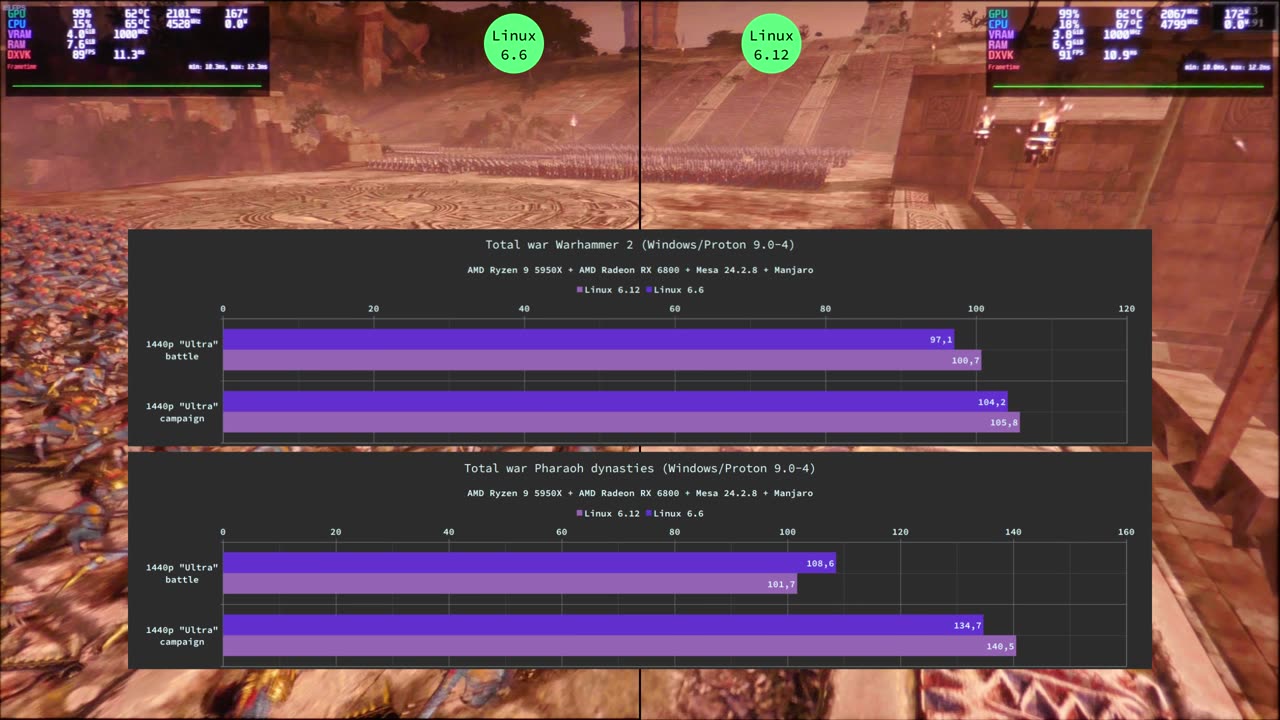Click the 172 W GPU power reading
The height and width of the screenshot is (720, 1280).
[1236, 14]
